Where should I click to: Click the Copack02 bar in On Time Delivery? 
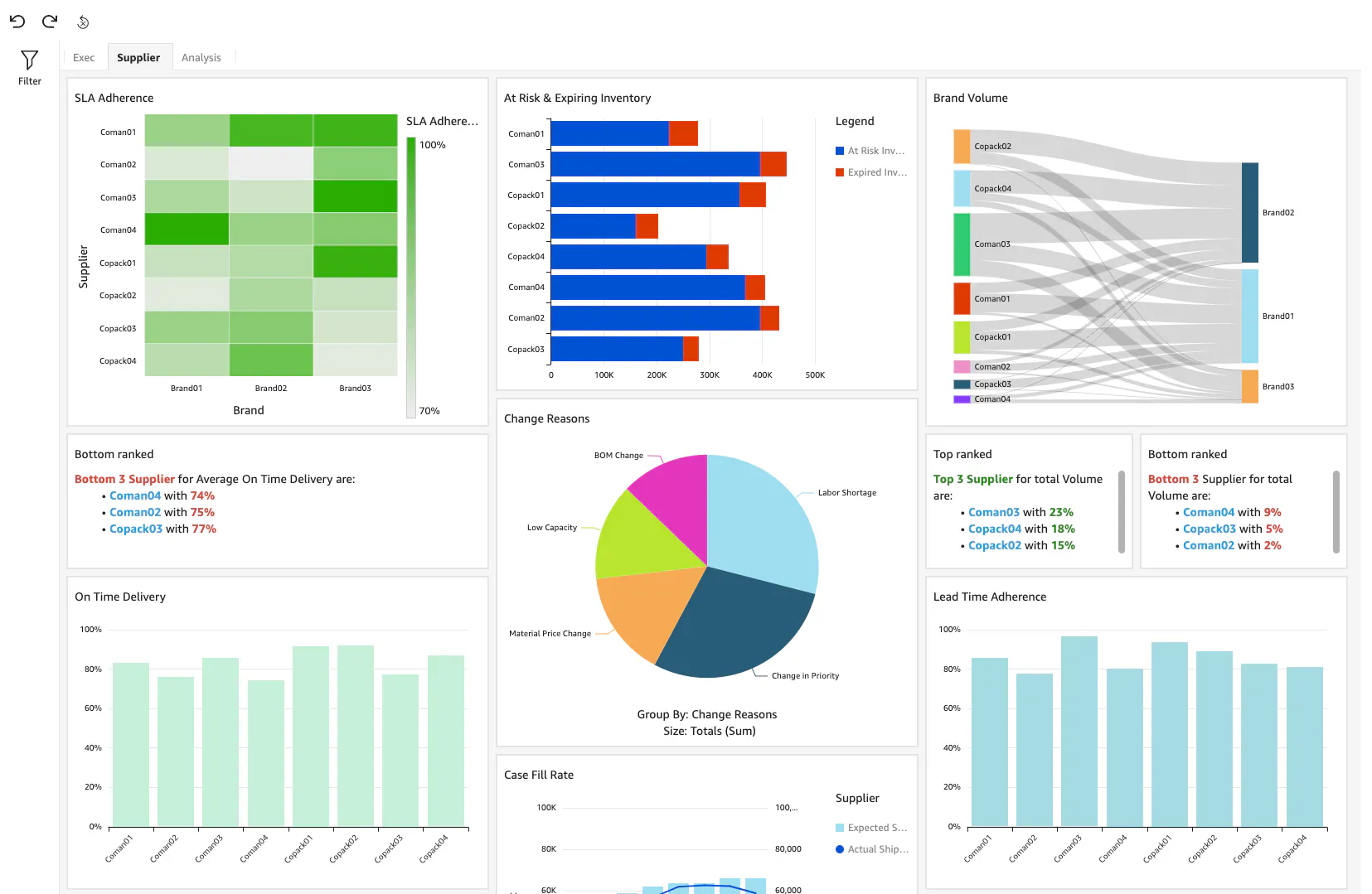click(356, 736)
